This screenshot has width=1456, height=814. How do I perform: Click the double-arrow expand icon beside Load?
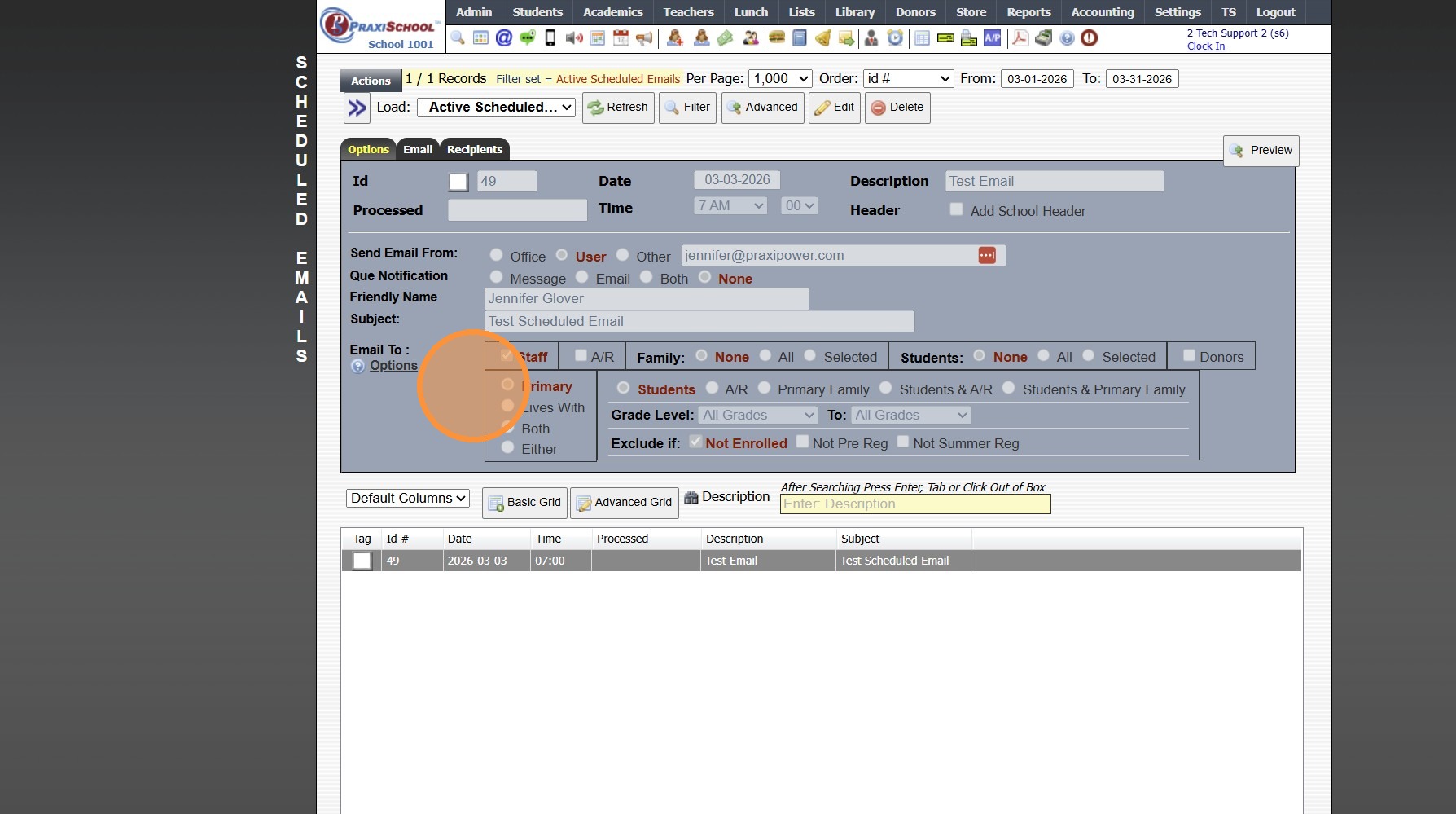pyautogui.click(x=357, y=108)
